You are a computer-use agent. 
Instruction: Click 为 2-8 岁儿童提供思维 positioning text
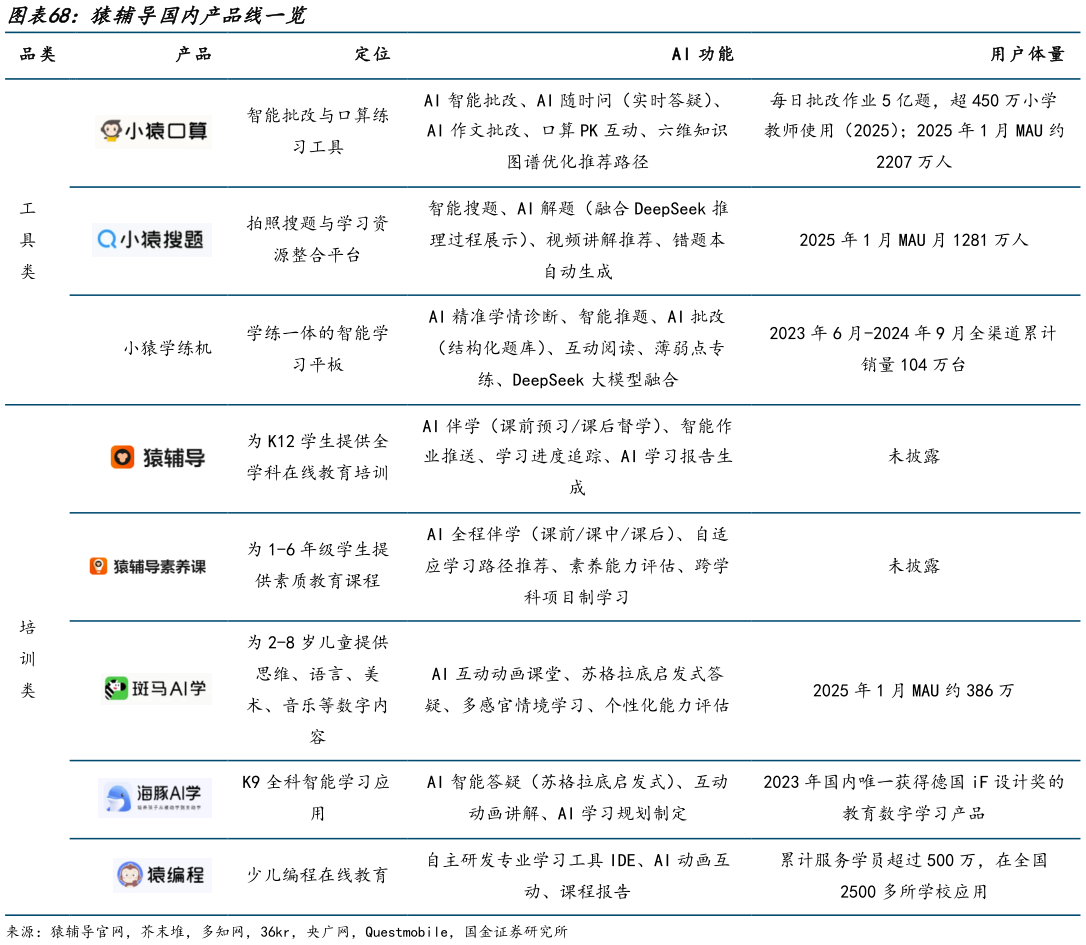[x=318, y=689]
